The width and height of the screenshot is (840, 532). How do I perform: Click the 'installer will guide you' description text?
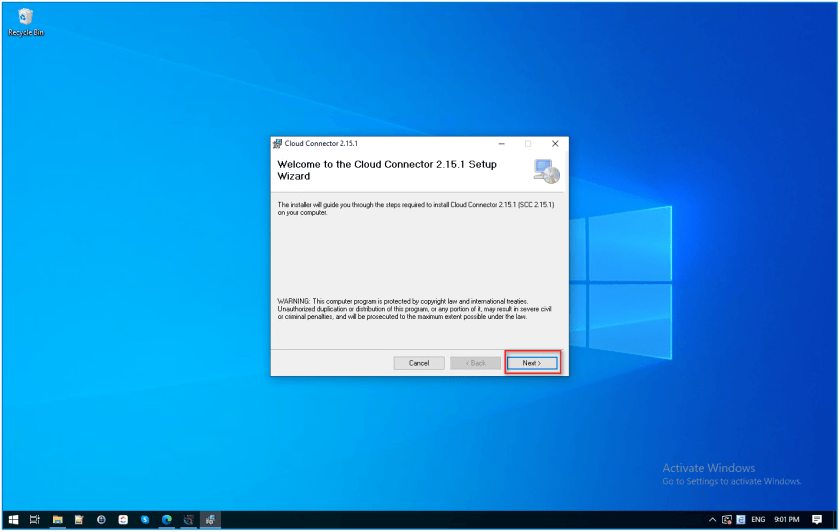point(416,208)
